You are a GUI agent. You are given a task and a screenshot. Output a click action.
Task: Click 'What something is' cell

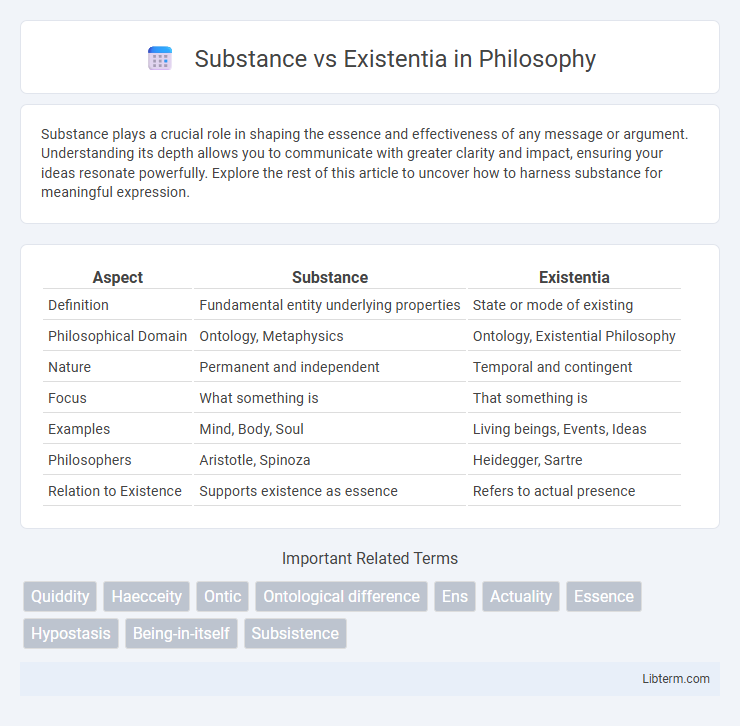[329, 398]
